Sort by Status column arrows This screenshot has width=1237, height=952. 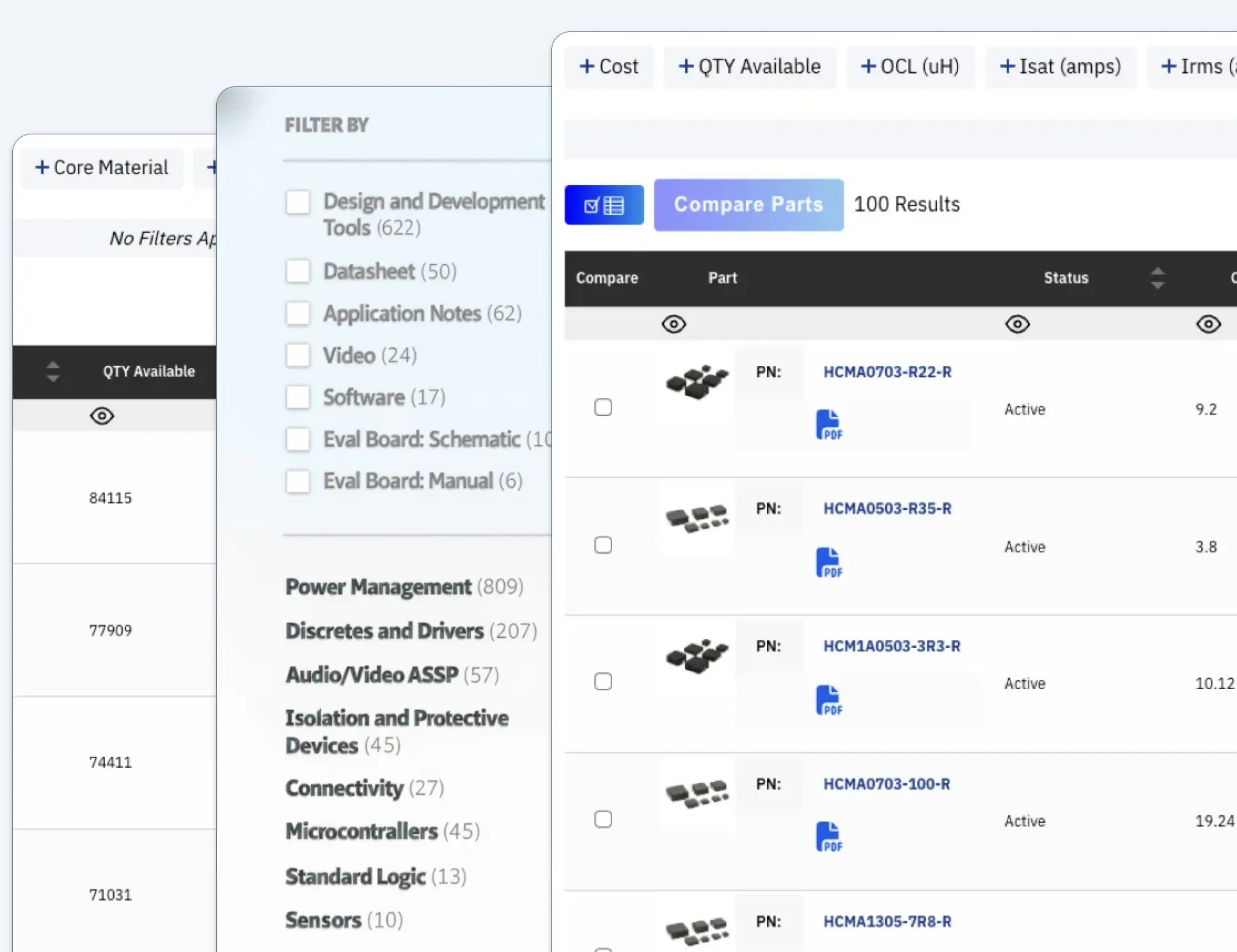(x=1157, y=278)
